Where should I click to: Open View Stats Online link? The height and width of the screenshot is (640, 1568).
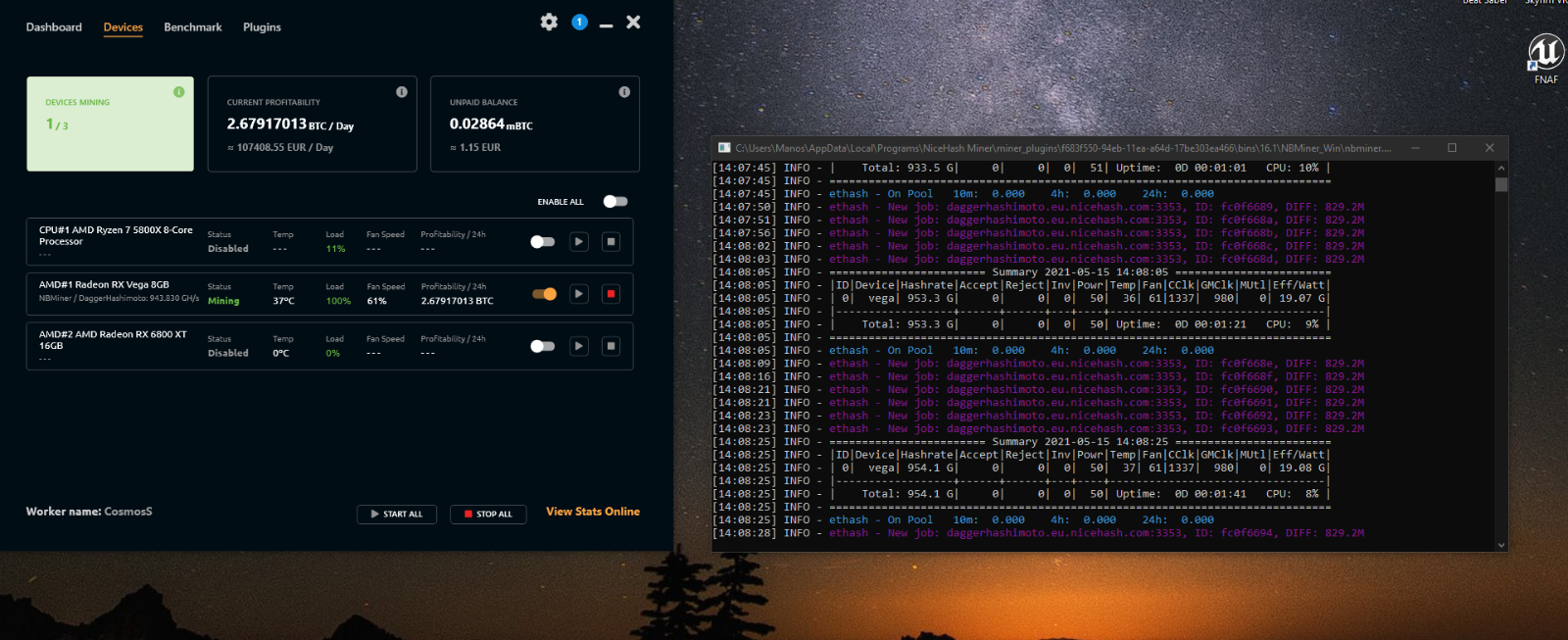[593, 512]
